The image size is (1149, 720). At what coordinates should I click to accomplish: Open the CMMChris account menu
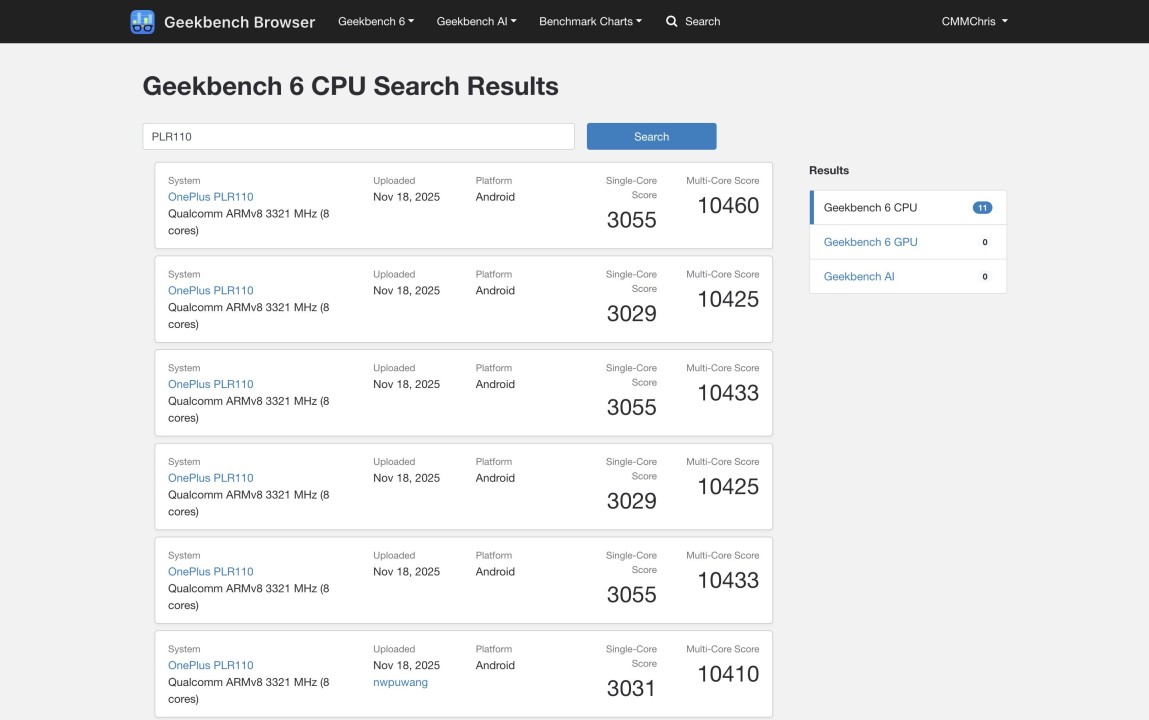click(x=974, y=21)
